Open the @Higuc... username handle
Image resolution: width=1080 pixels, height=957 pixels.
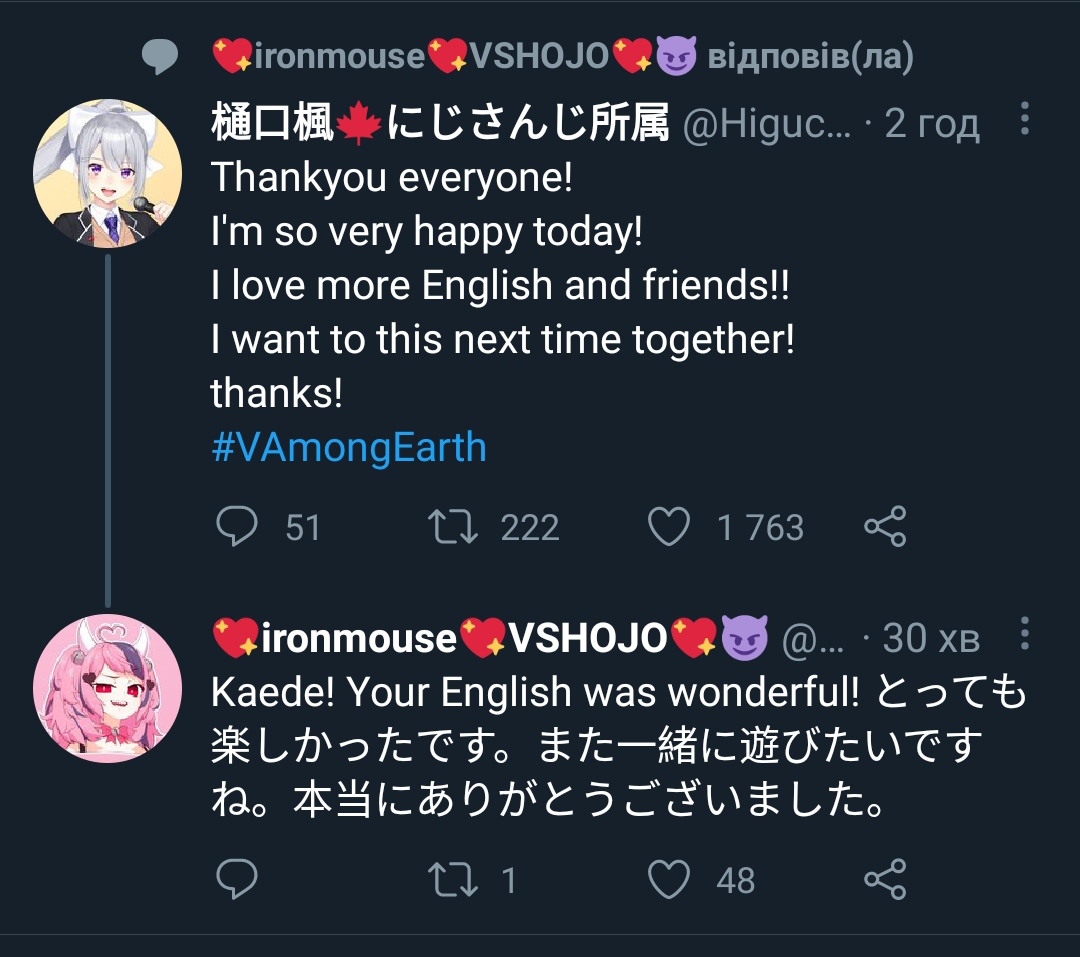point(767,124)
